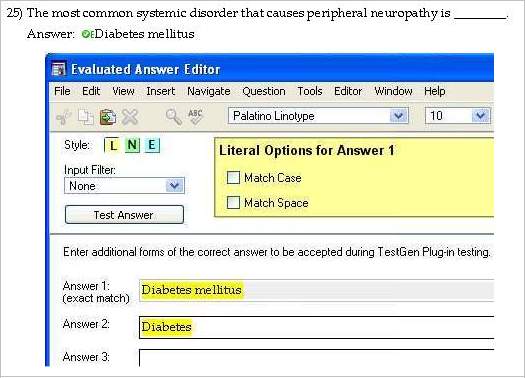Click the Answer 2 Diabetes field
The image size is (525, 378).
coord(316,327)
